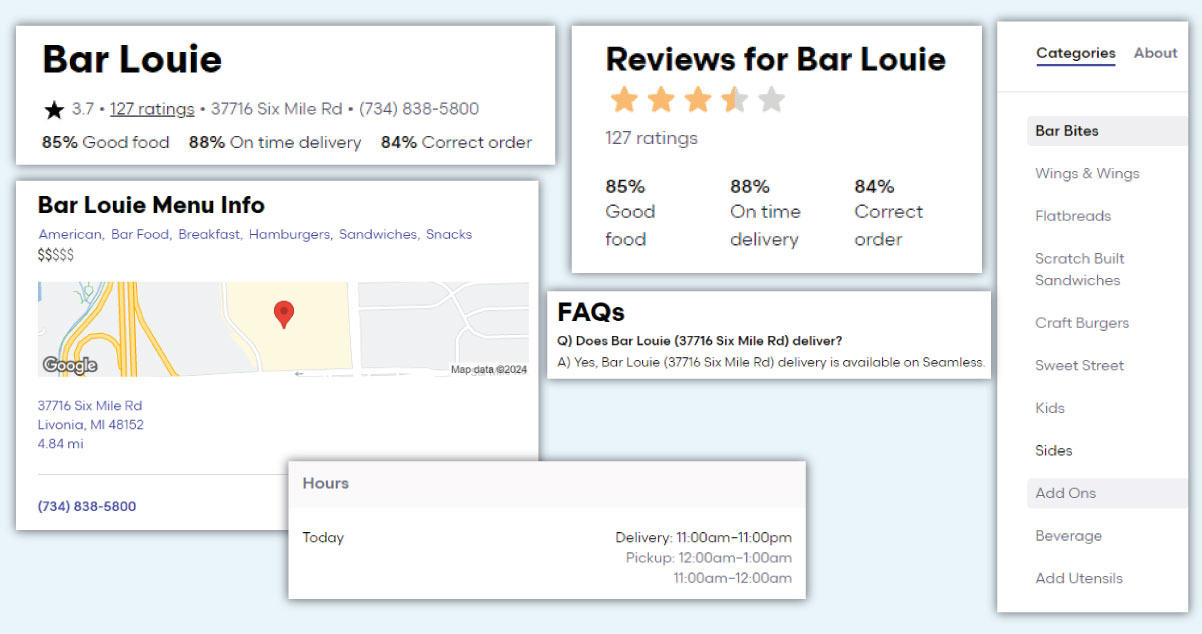Viewport: 1202px width, 634px height.
Task: Select the half-filled fourth star in Reviews
Action: pos(734,99)
